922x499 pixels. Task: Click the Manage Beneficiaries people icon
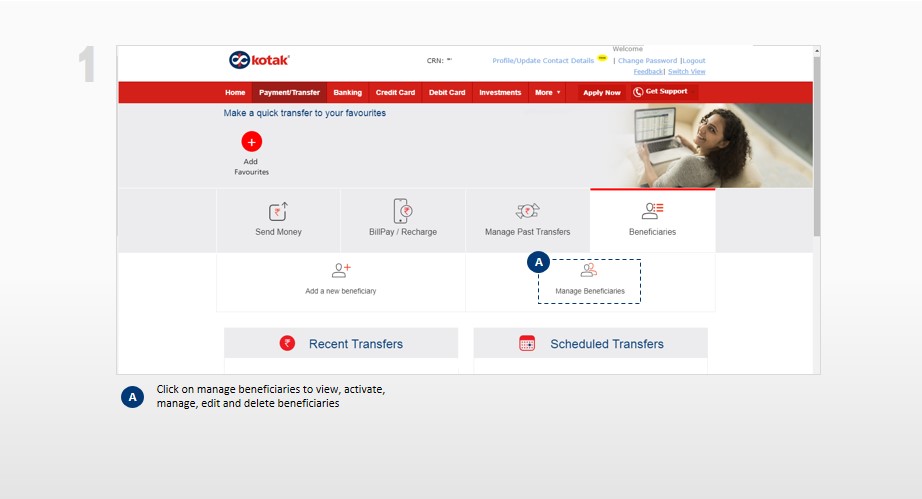pos(589,270)
